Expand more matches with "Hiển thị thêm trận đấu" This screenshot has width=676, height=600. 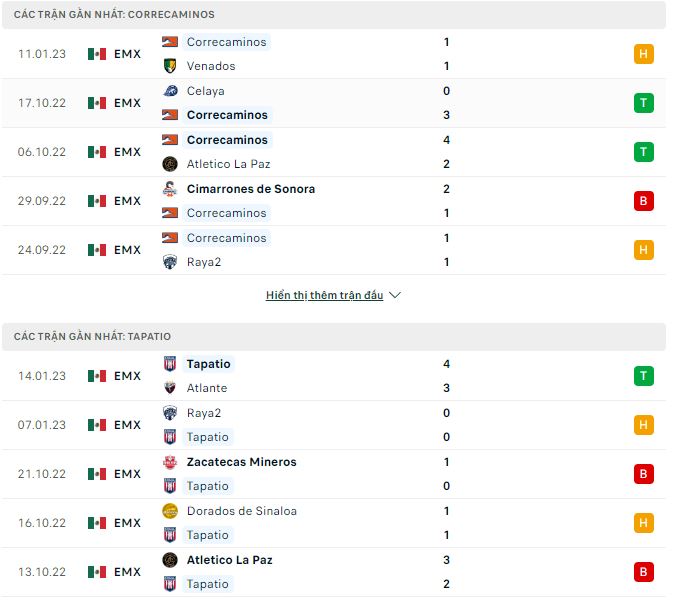(324, 296)
